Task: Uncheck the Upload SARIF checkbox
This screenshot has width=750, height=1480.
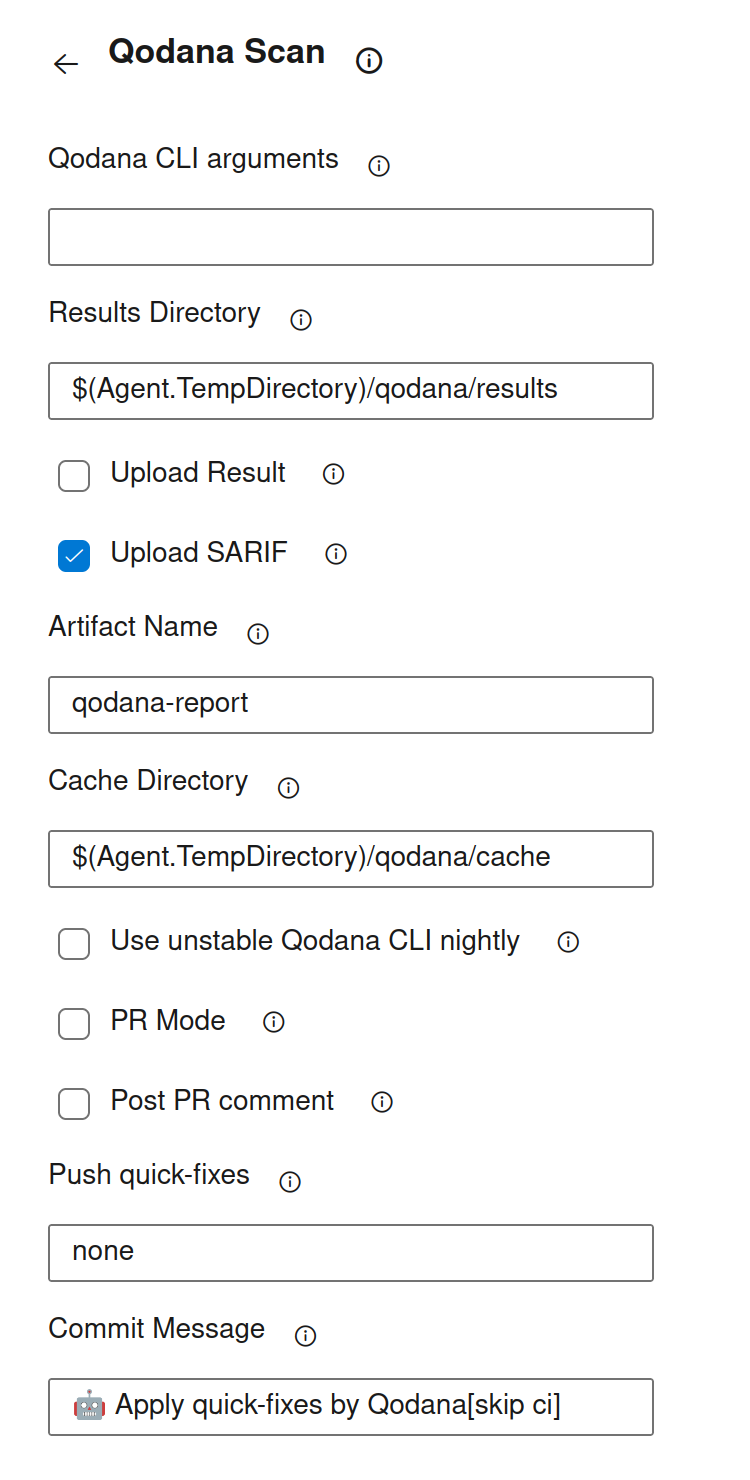Action: click(73, 556)
